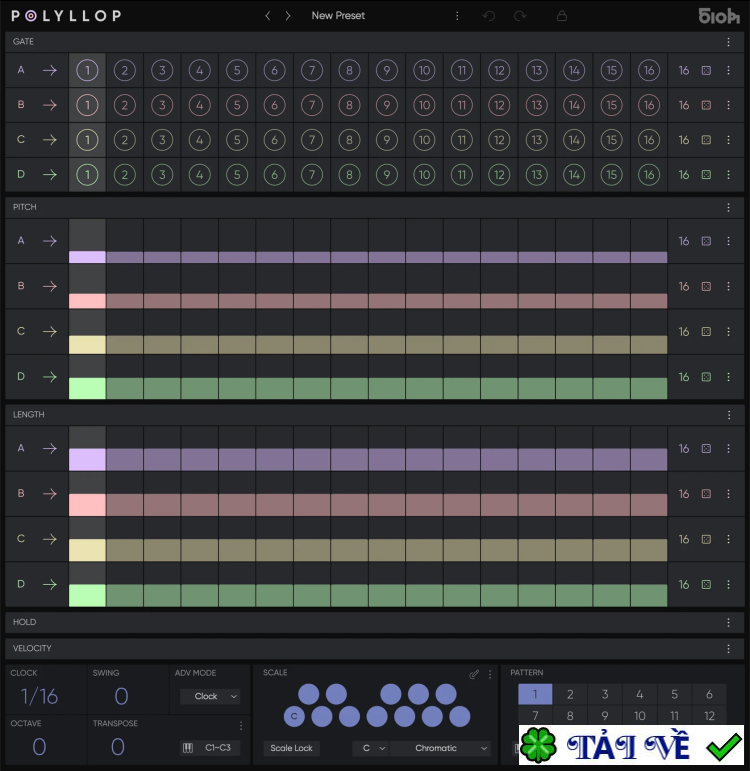Open the Gate section options menu
The height and width of the screenshot is (771, 750).
pyautogui.click(x=728, y=41)
